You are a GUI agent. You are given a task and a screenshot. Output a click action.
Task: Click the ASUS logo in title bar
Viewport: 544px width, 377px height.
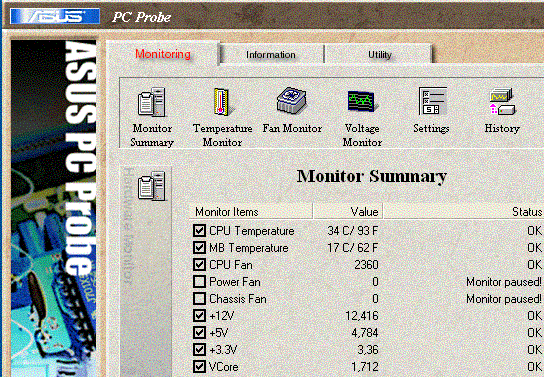(55, 16)
